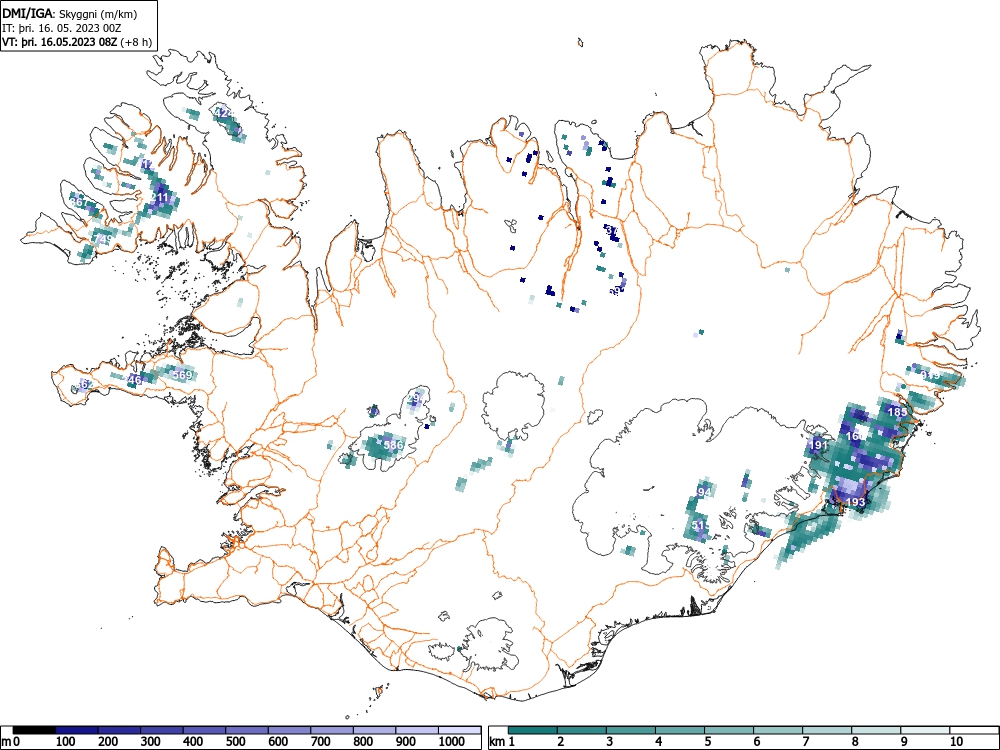
Task: Click the '5' label on the km scale
Action: pos(708,742)
